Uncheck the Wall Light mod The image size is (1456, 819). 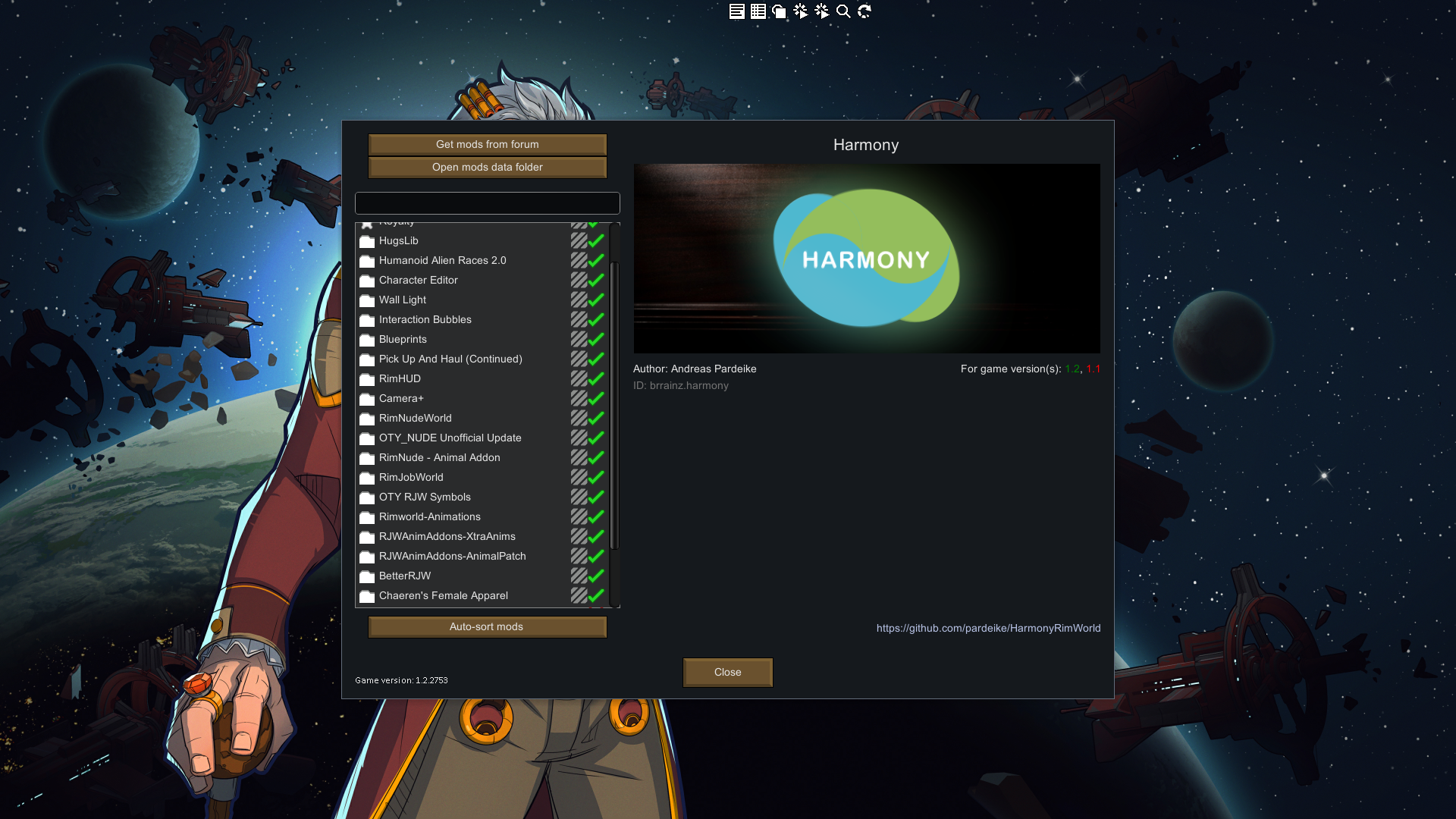596,300
